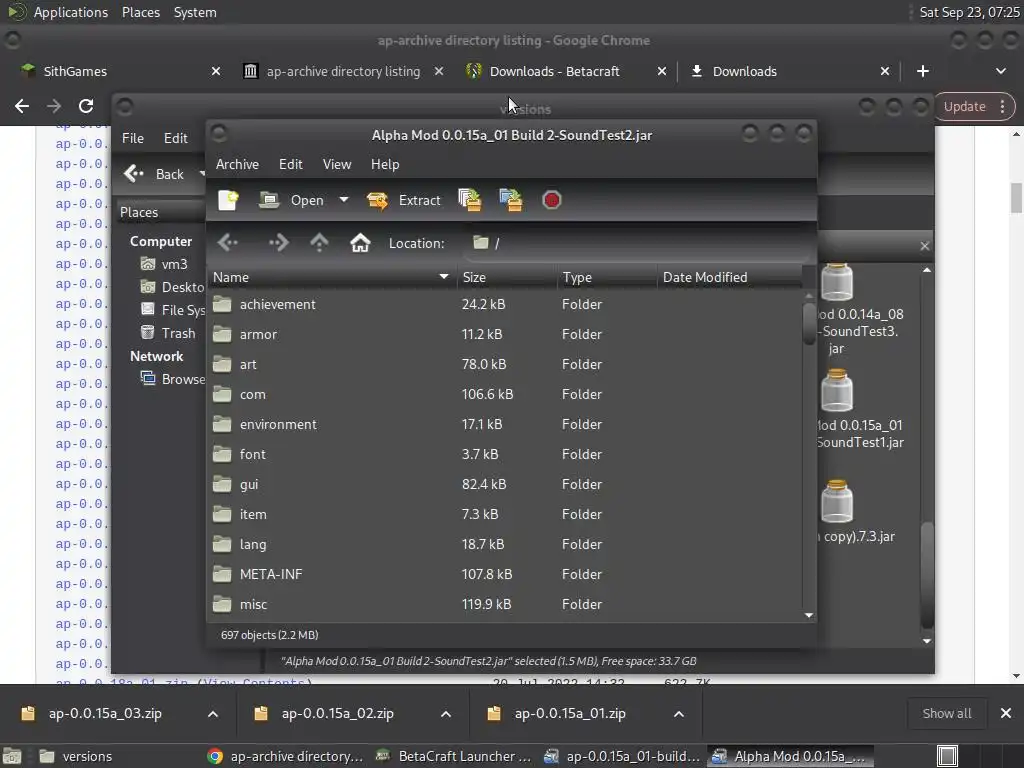Open downloaded ap-0.0.15a_02.zip file
Image resolution: width=1024 pixels, height=768 pixels.
point(337,714)
